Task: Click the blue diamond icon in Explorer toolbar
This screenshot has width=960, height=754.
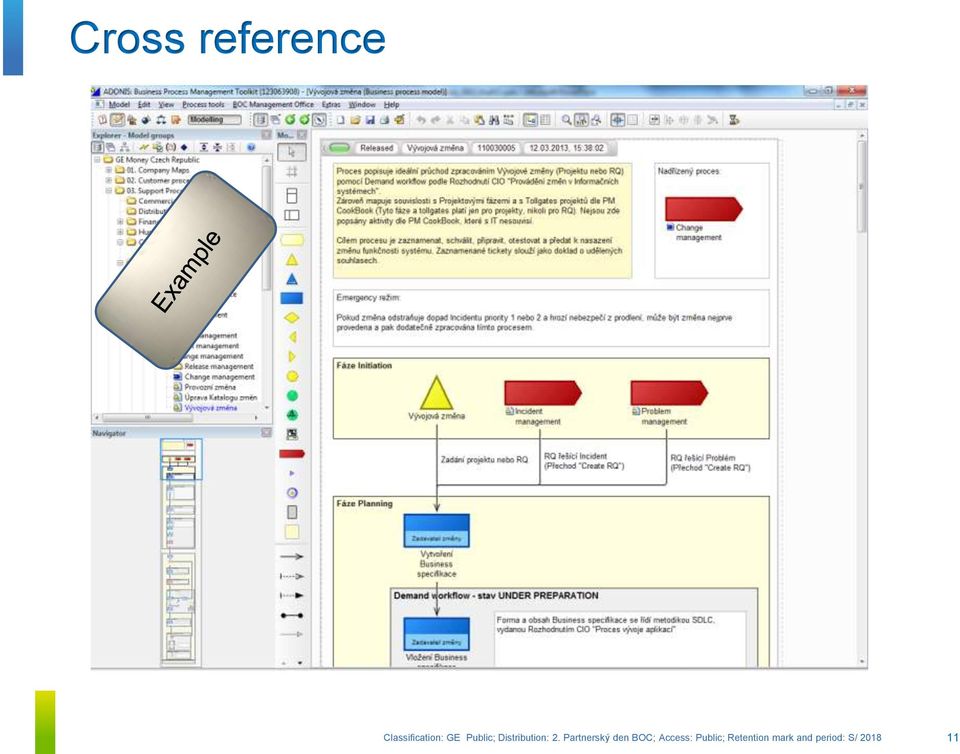Action: tap(184, 147)
